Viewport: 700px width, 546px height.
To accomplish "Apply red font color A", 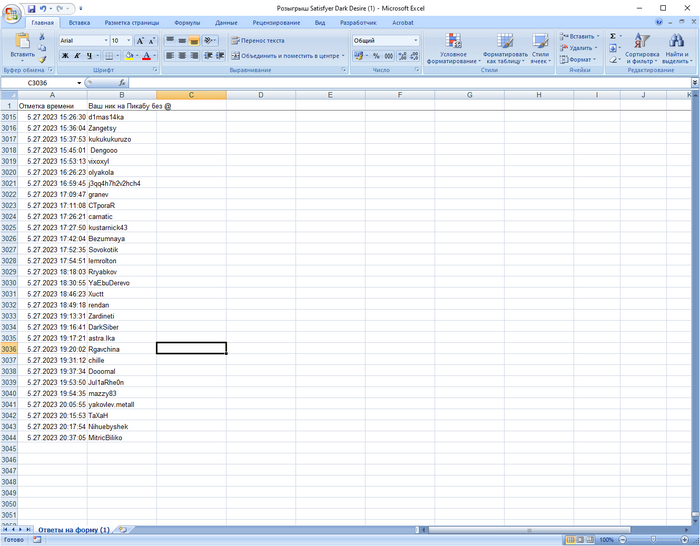I will pyautogui.click(x=146, y=56).
